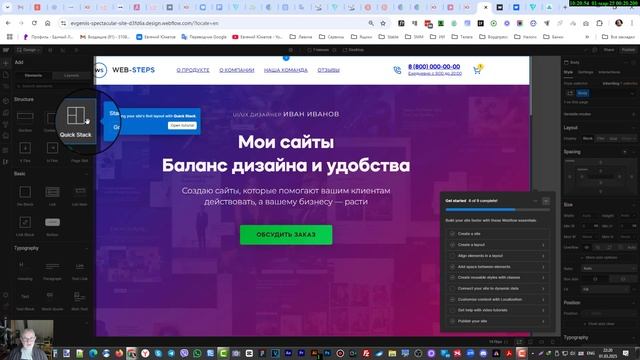Toggle Connect your site to dynamic data checkbox
This screenshot has height=360, width=640.
click(452, 289)
